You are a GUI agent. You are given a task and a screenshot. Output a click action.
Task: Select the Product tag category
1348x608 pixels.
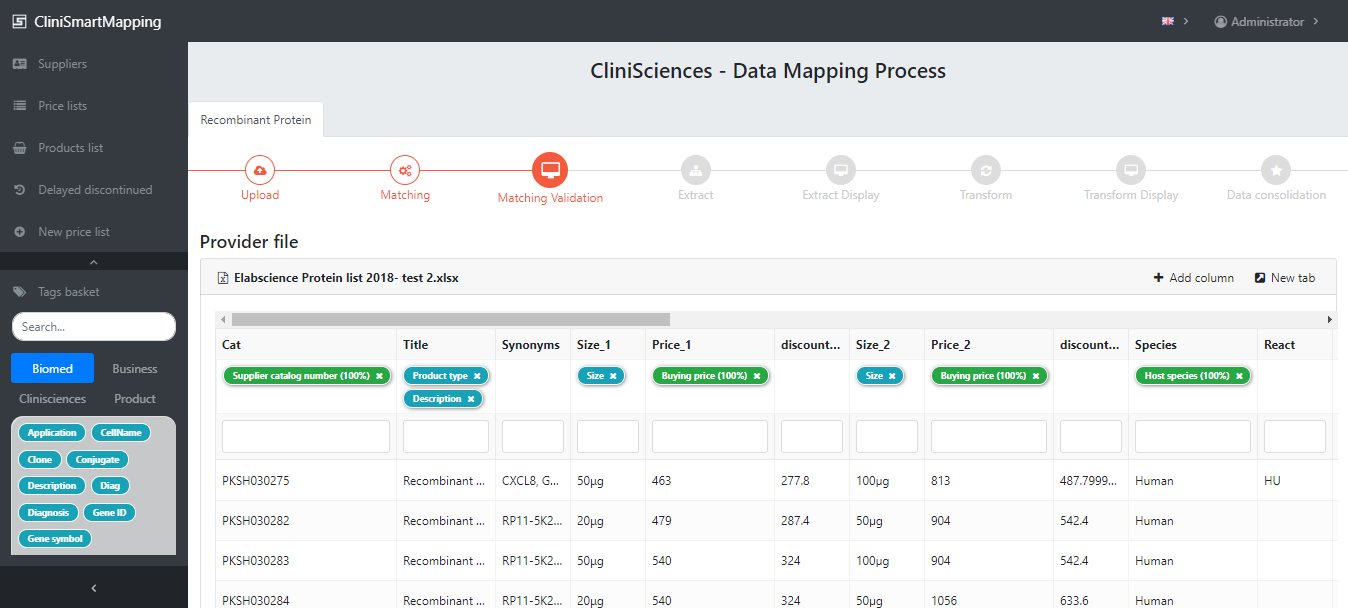pyautogui.click(x=135, y=398)
